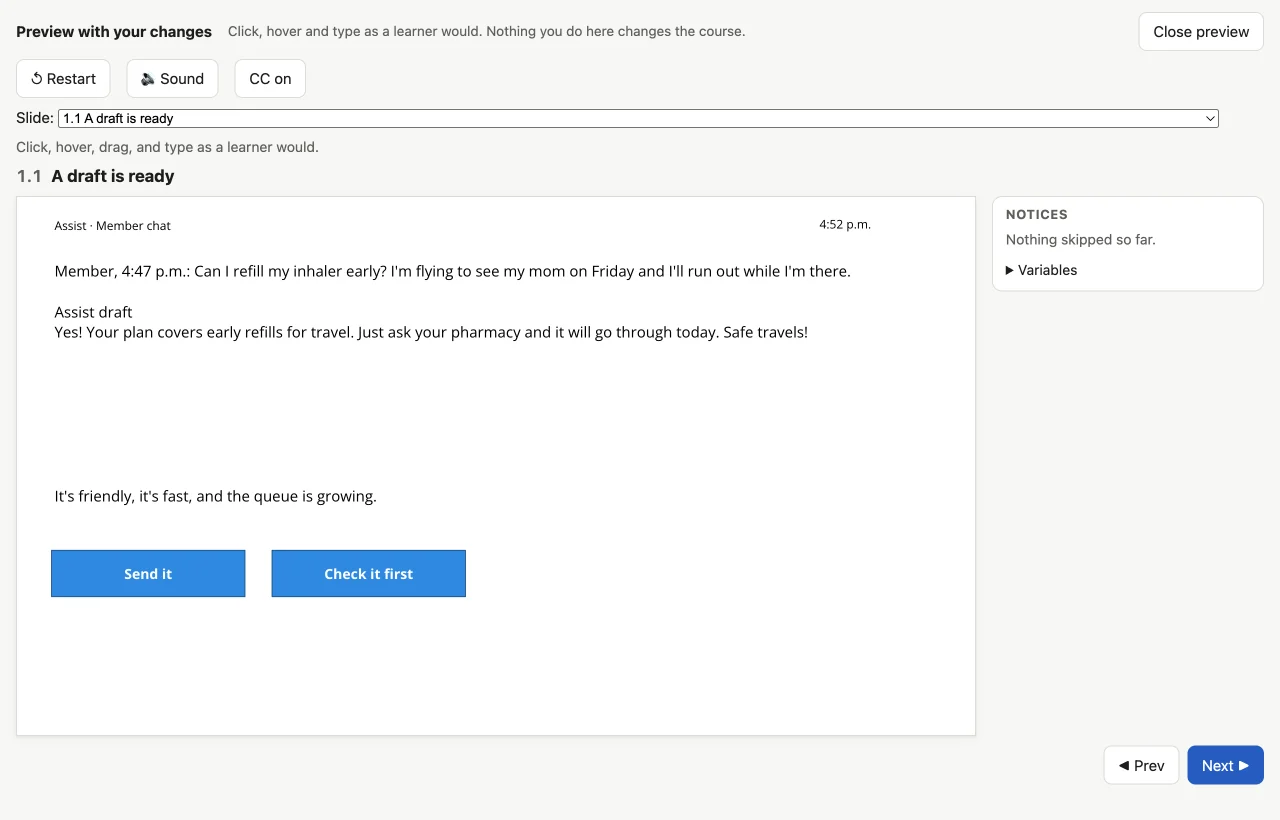Restart the course preview
The image size is (1280, 820).
coord(63,79)
